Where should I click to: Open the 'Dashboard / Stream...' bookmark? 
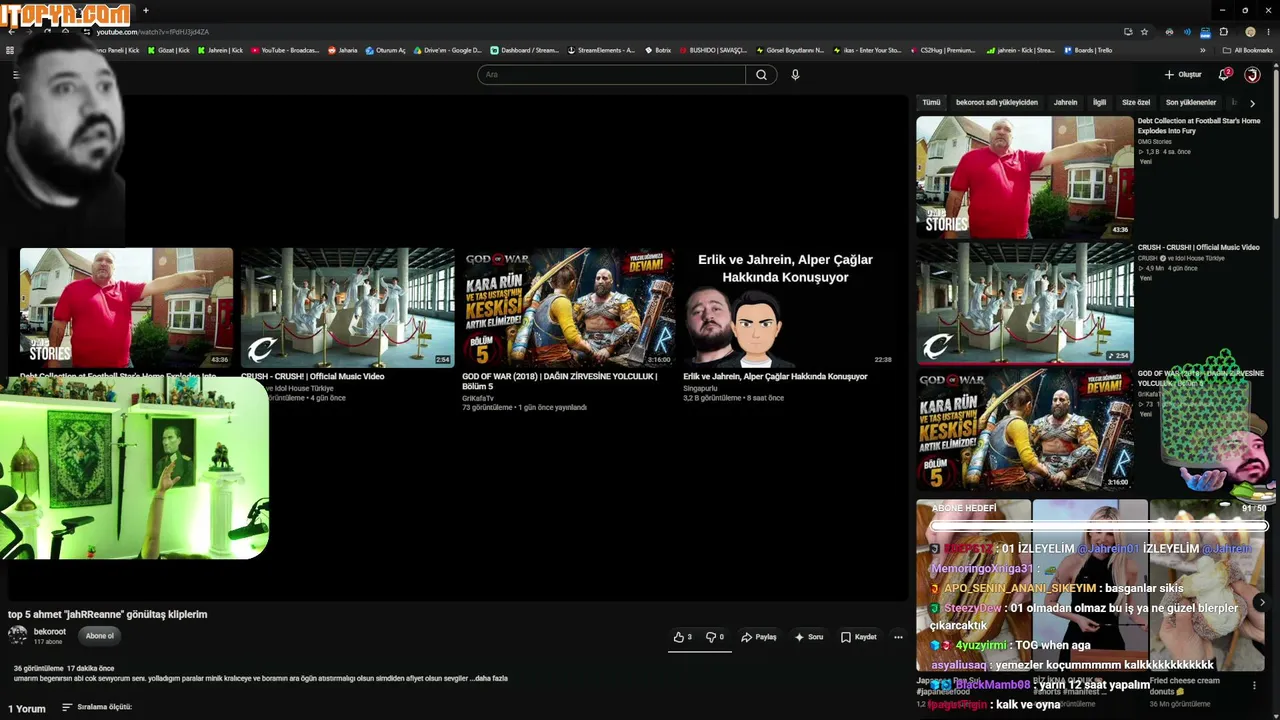tap(525, 50)
